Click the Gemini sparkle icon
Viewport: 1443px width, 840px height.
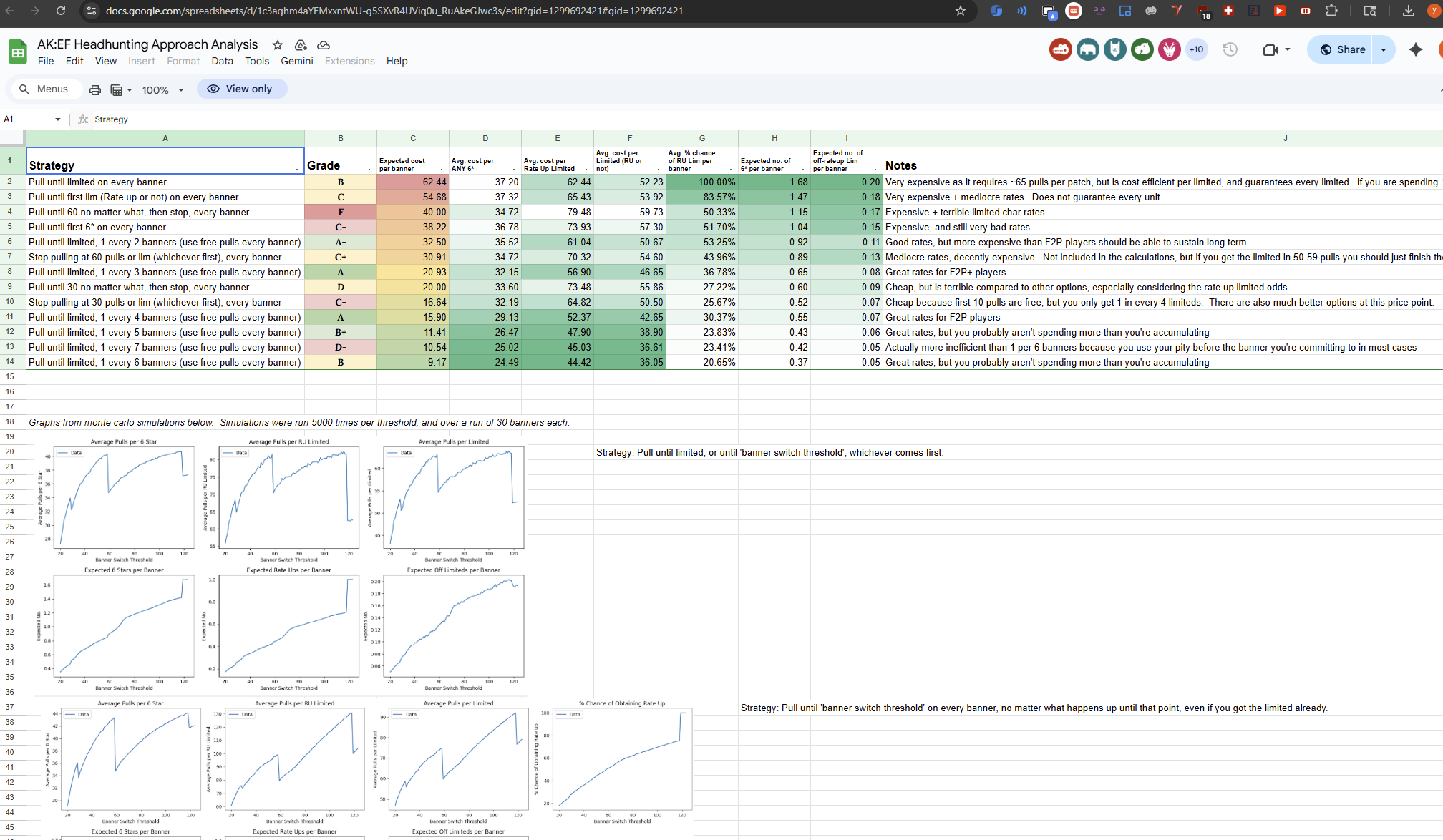(x=1415, y=49)
